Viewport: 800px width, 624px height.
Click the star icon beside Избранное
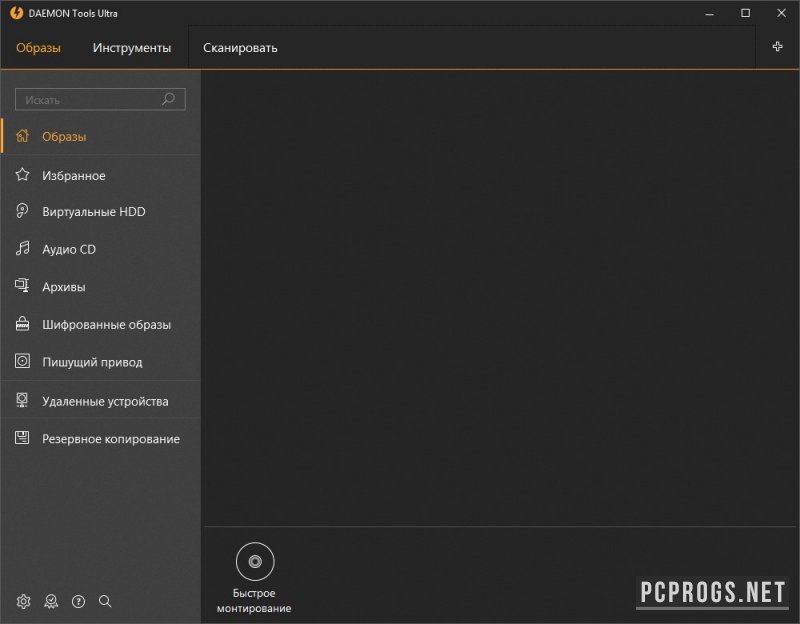coord(23,175)
